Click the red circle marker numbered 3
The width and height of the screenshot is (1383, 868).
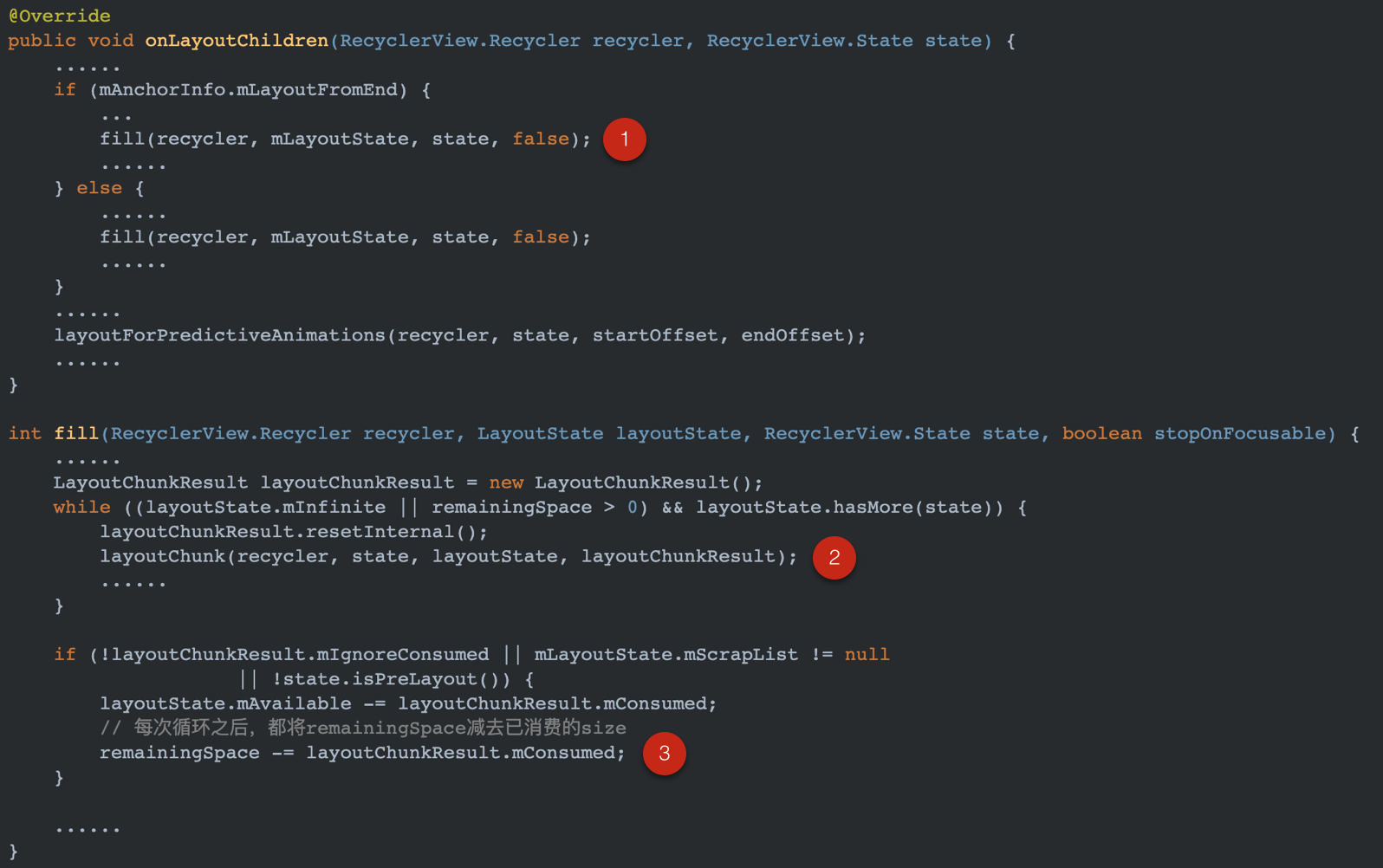664,754
